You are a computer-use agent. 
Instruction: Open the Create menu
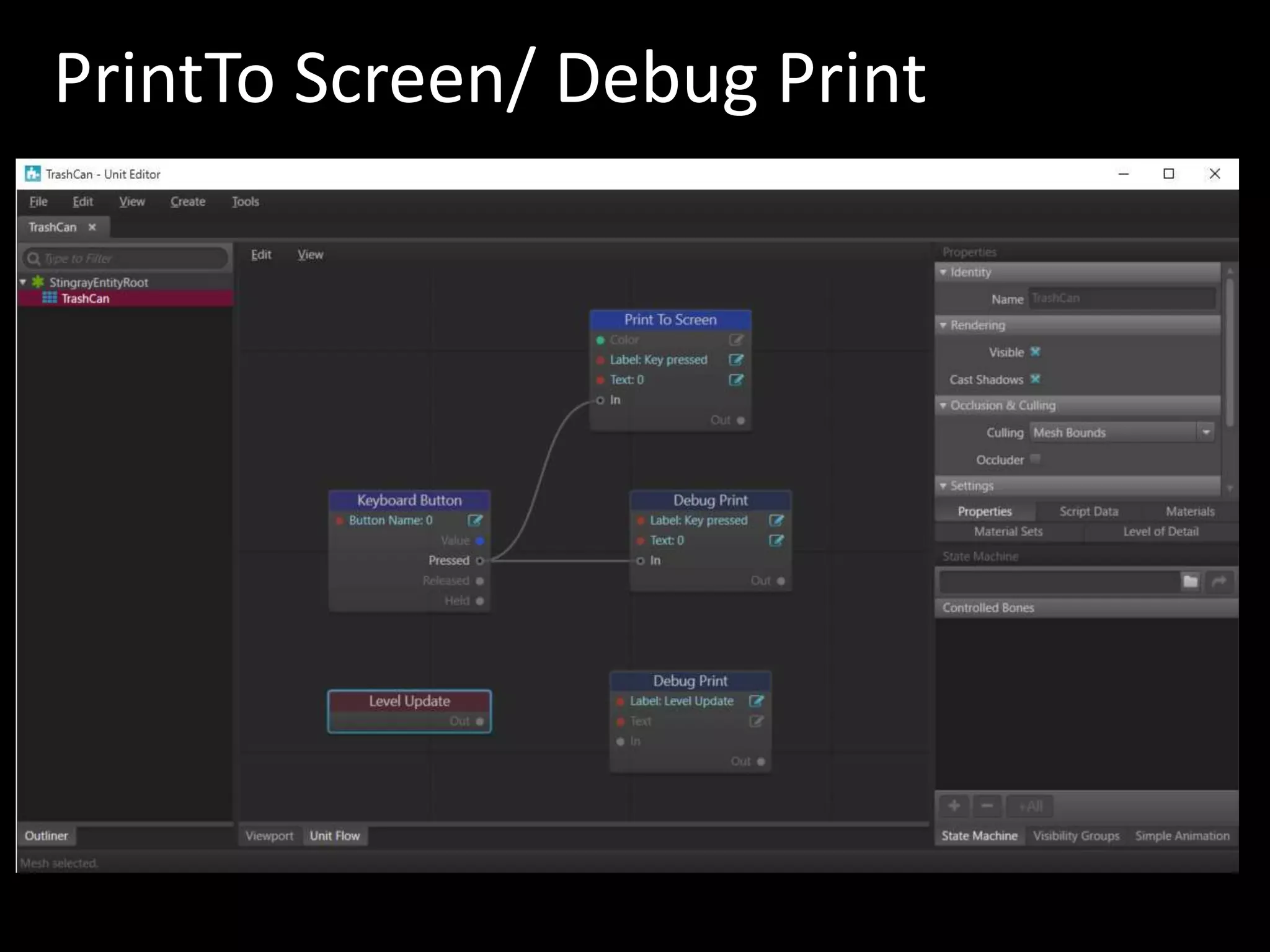tap(188, 201)
